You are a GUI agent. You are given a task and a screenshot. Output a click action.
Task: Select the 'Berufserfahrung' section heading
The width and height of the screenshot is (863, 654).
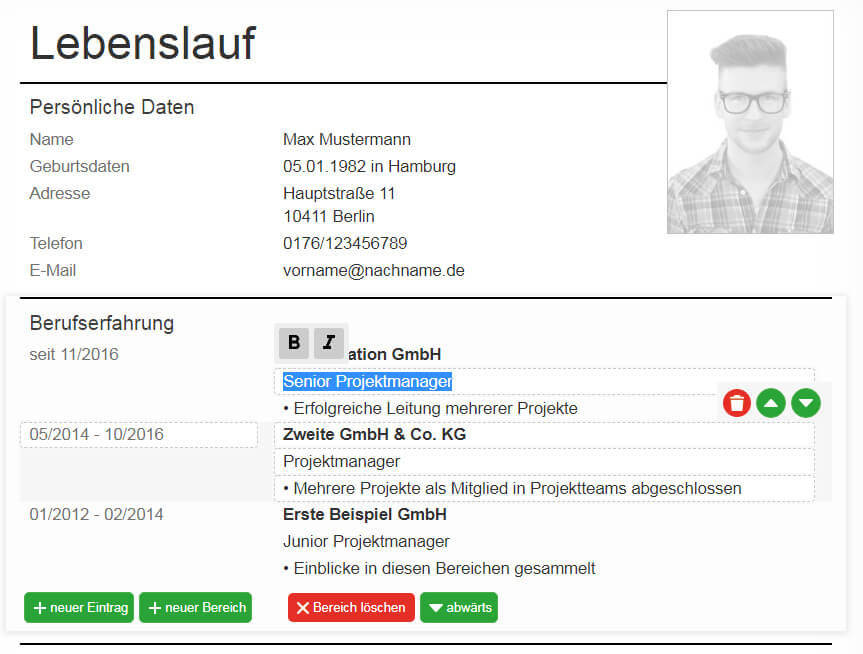pyautogui.click(x=102, y=323)
